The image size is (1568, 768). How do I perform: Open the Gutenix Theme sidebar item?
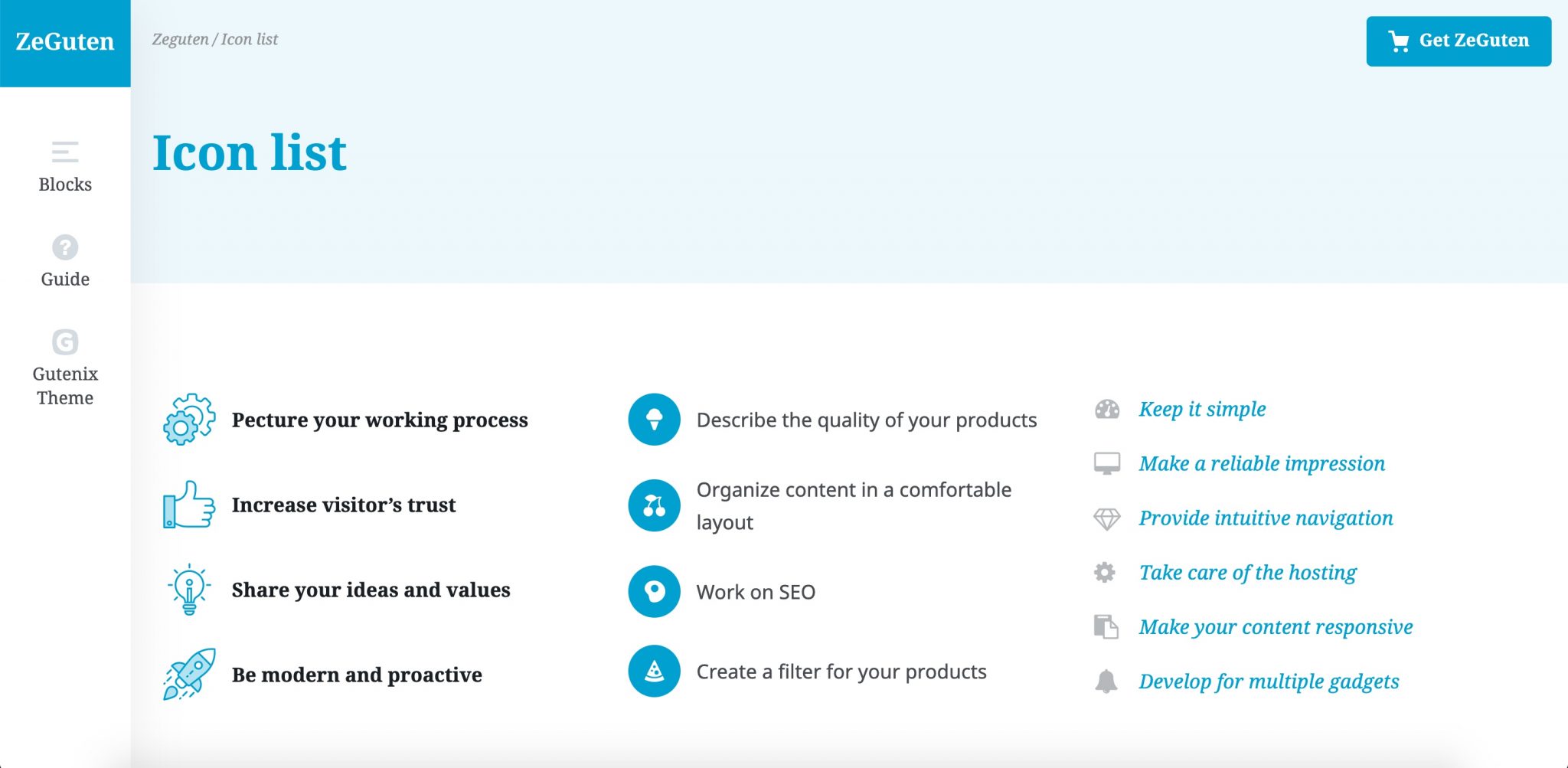pyautogui.click(x=65, y=368)
